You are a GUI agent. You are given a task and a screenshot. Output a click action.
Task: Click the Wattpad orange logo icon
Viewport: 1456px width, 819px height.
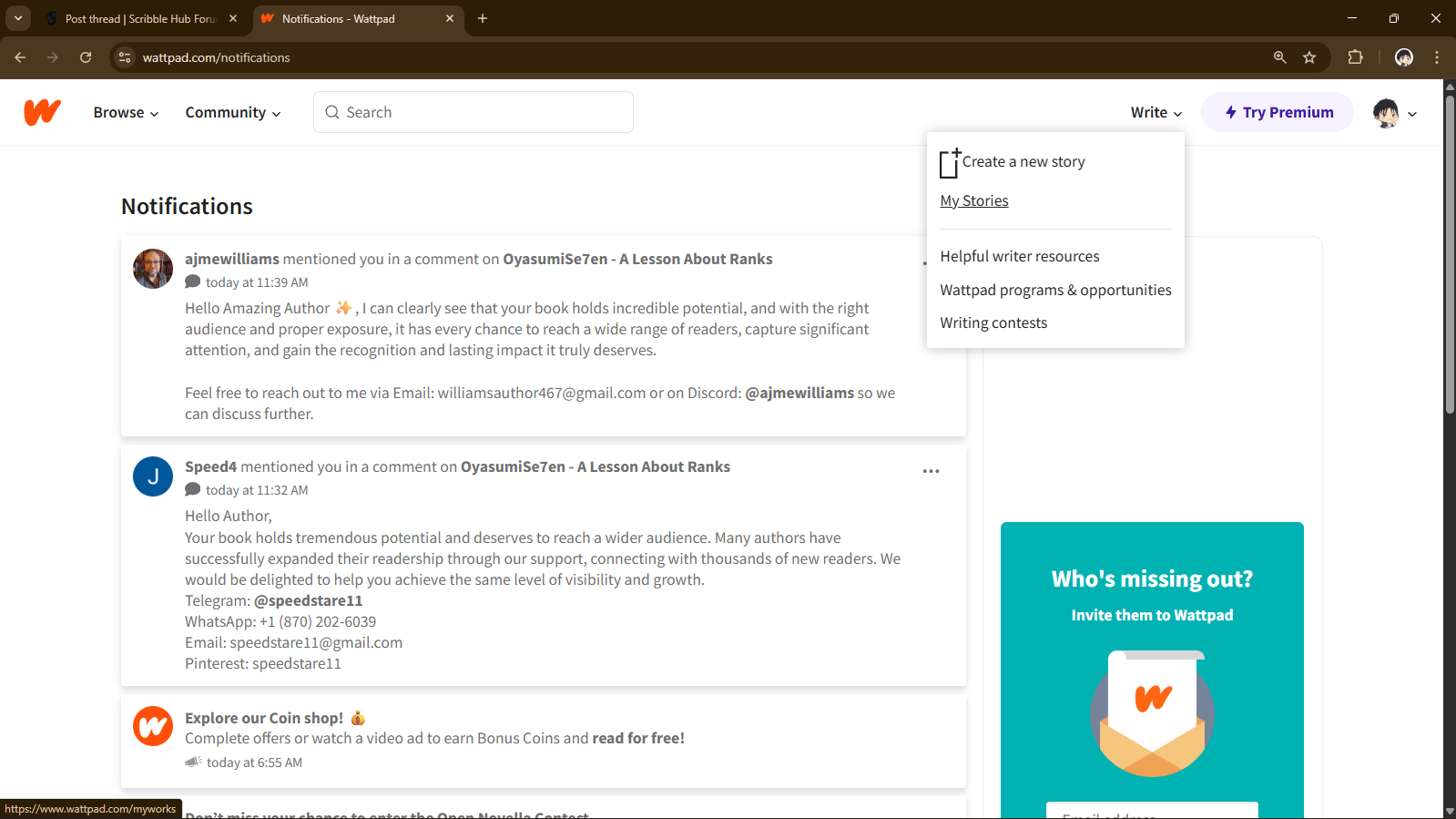pos(42,112)
